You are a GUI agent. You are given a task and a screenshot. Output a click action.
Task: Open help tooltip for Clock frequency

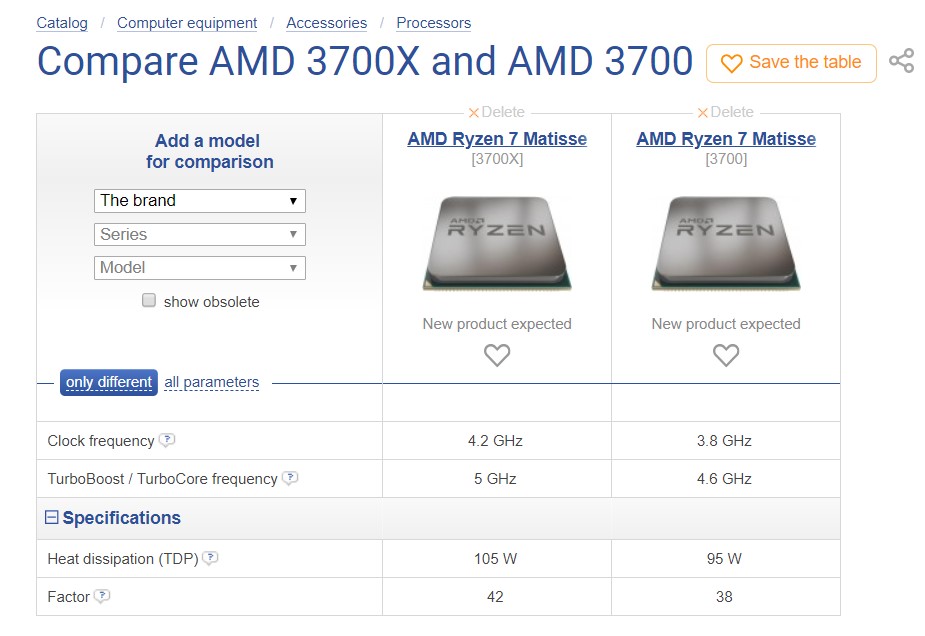(168, 440)
